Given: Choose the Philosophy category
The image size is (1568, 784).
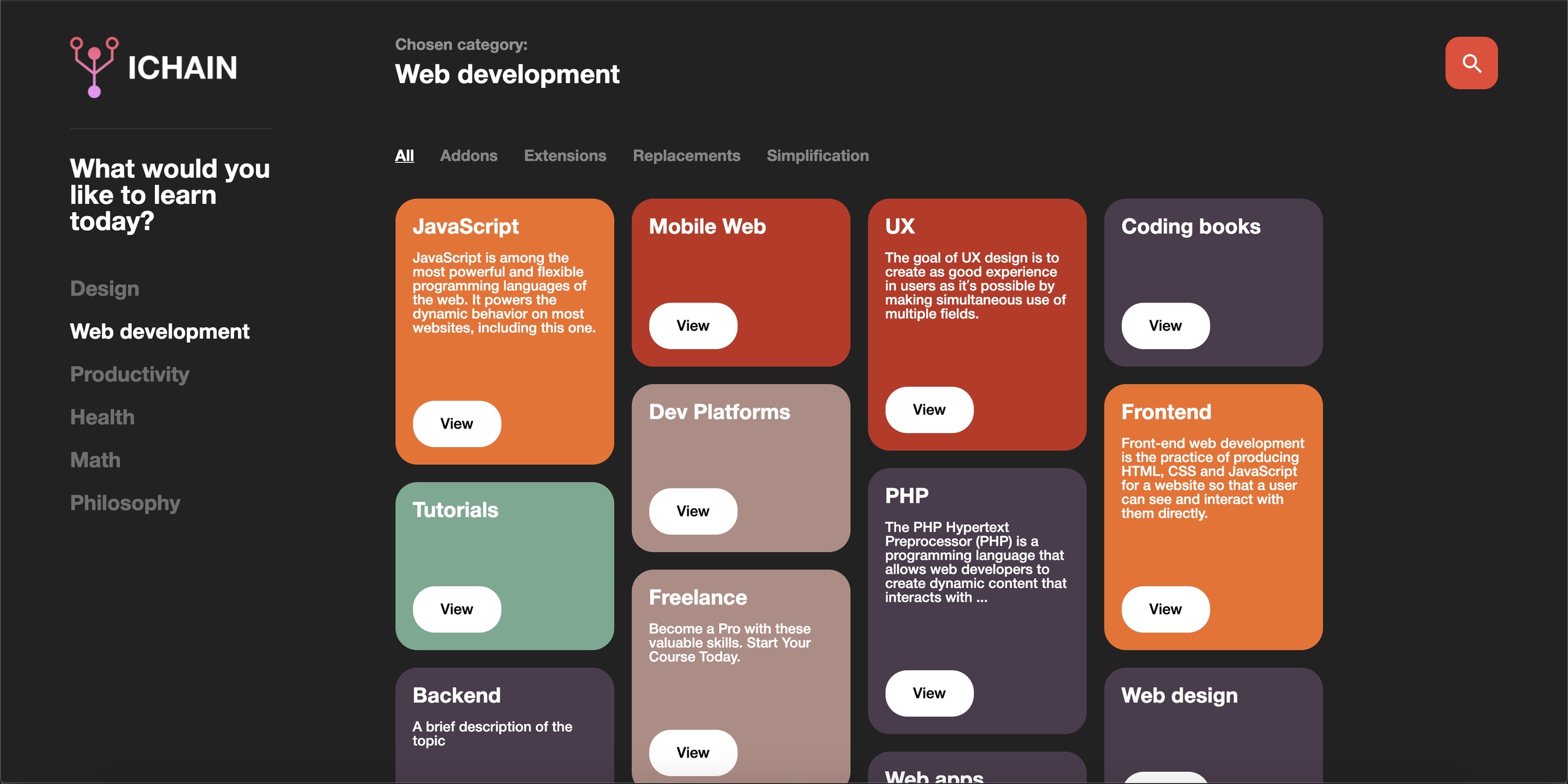Looking at the screenshot, I should [125, 503].
